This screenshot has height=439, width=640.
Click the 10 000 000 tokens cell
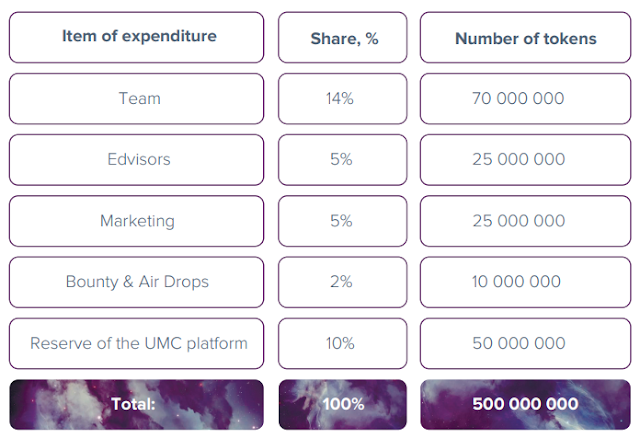(526, 282)
